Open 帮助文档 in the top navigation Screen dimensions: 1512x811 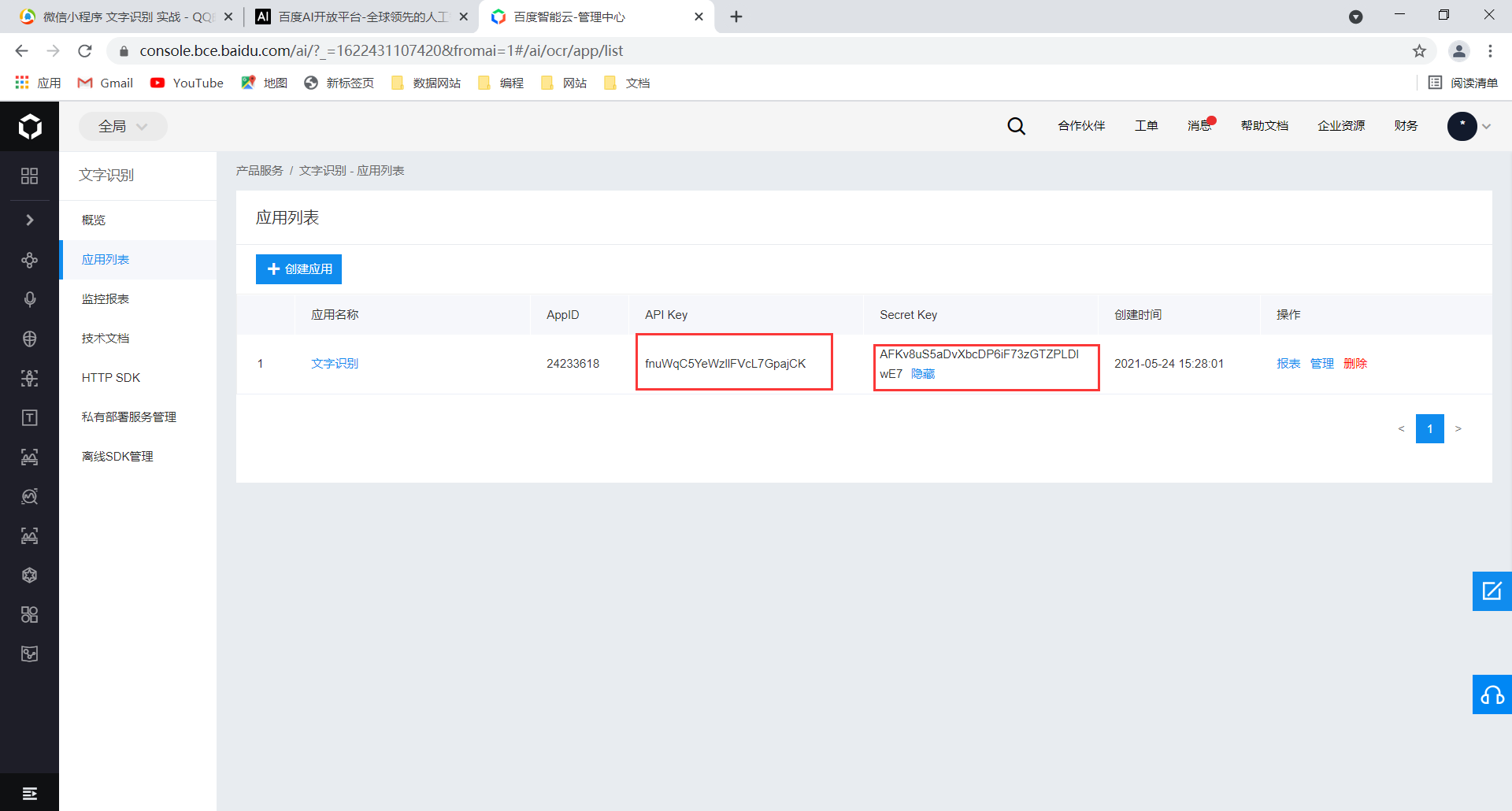(1265, 126)
